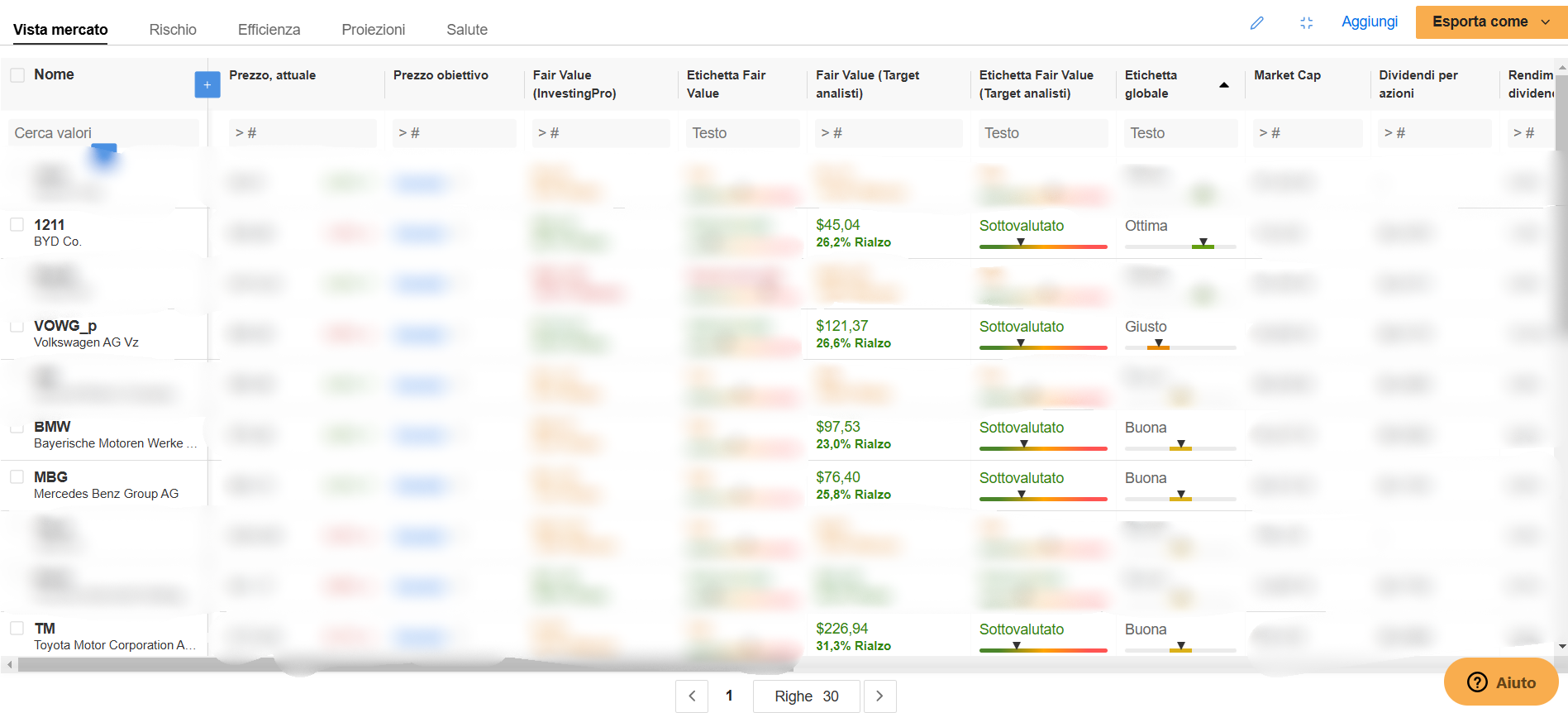Toggle the select-all checkbox next to Nome
The image size is (1568, 713).
17,74
